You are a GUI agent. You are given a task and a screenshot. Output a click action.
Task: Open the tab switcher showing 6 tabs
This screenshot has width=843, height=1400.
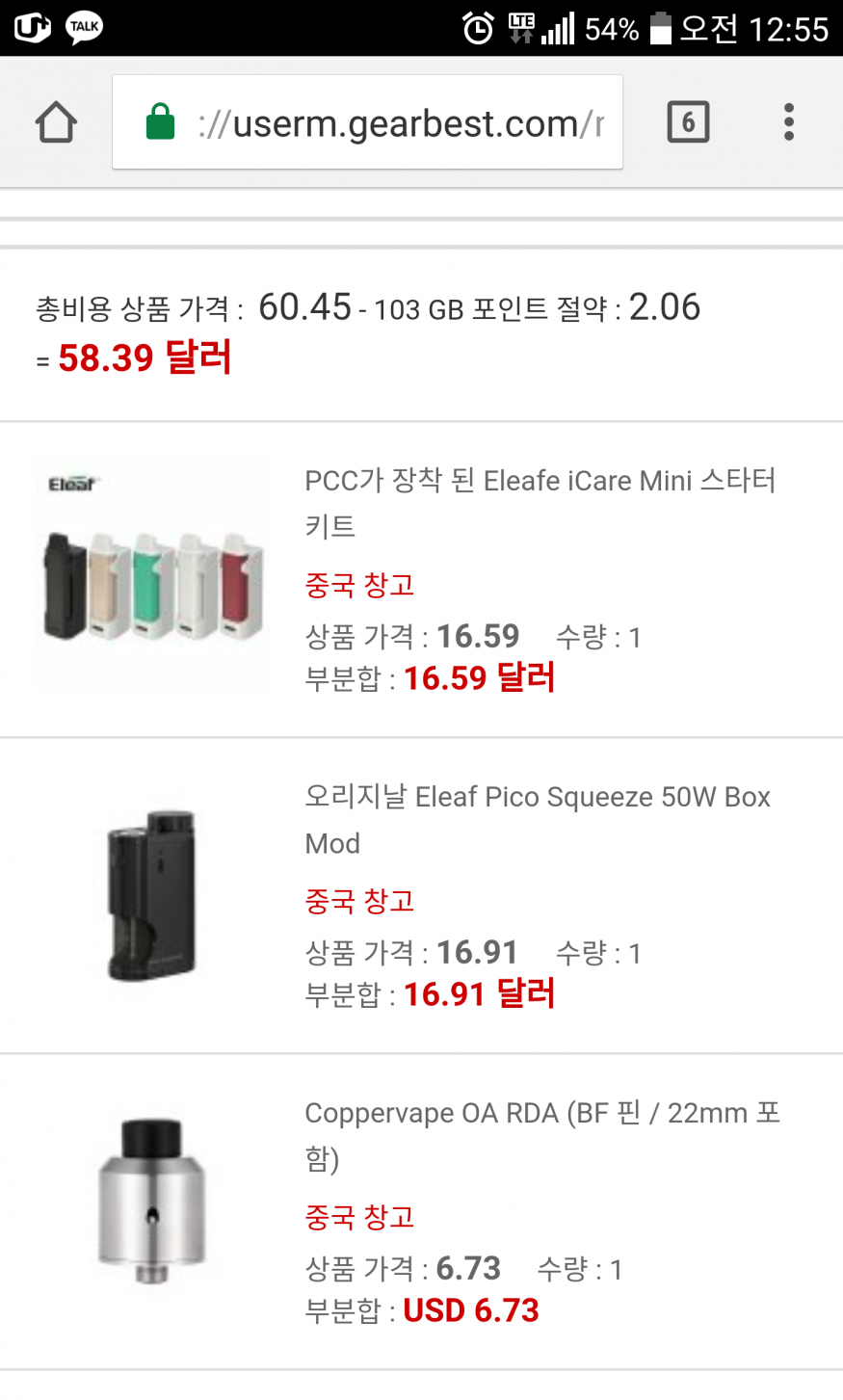688,122
